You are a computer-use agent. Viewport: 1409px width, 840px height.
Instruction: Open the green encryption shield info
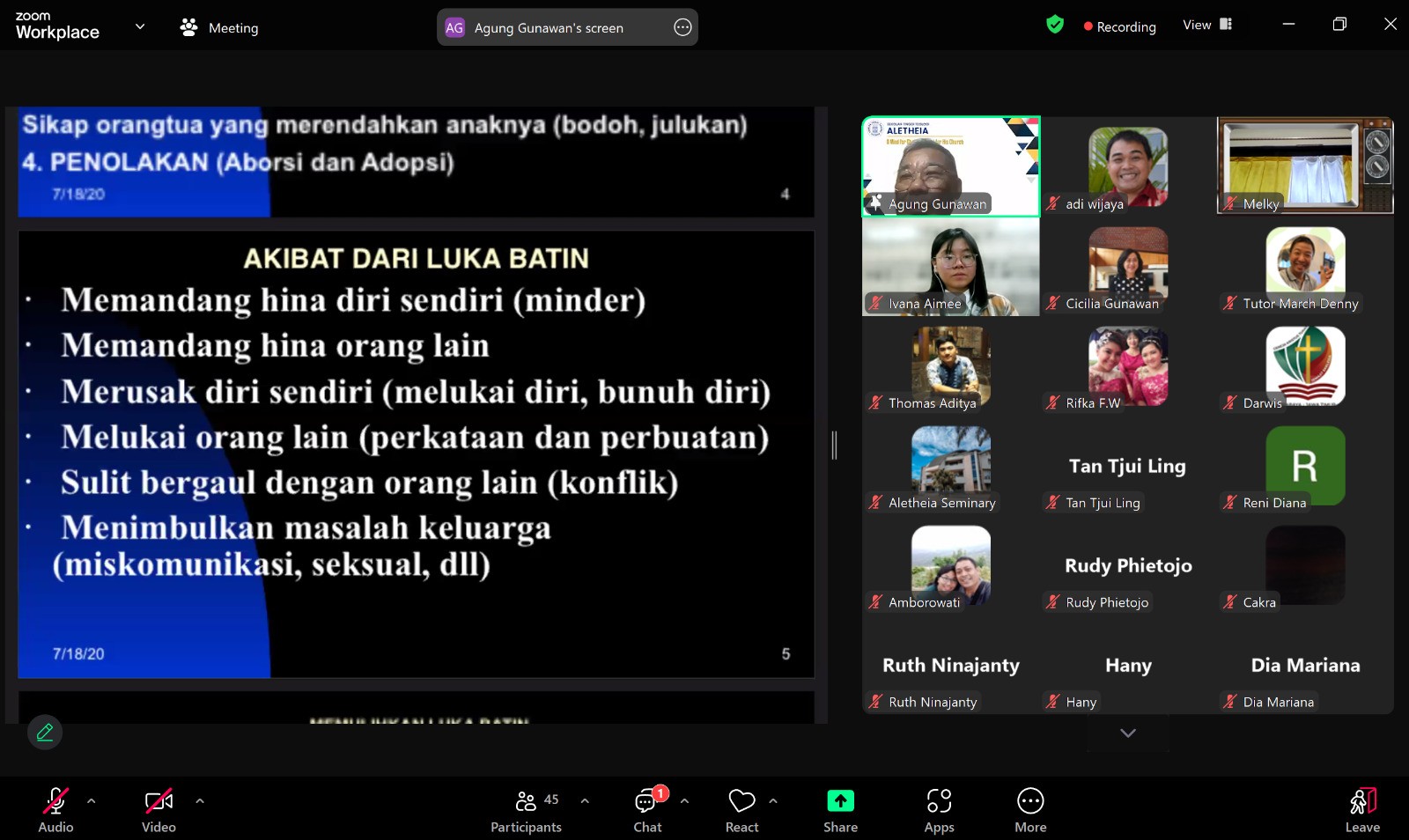pyautogui.click(x=1055, y=25)
